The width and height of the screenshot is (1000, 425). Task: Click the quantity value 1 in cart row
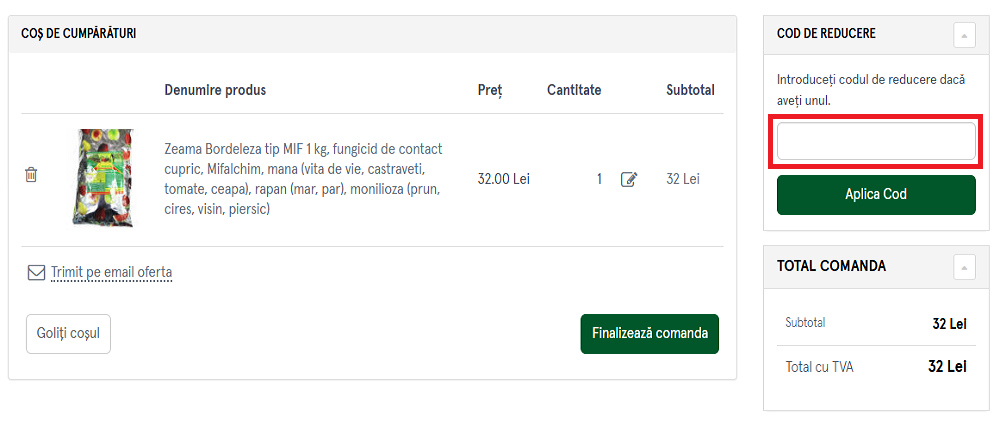tap(599, 179)
